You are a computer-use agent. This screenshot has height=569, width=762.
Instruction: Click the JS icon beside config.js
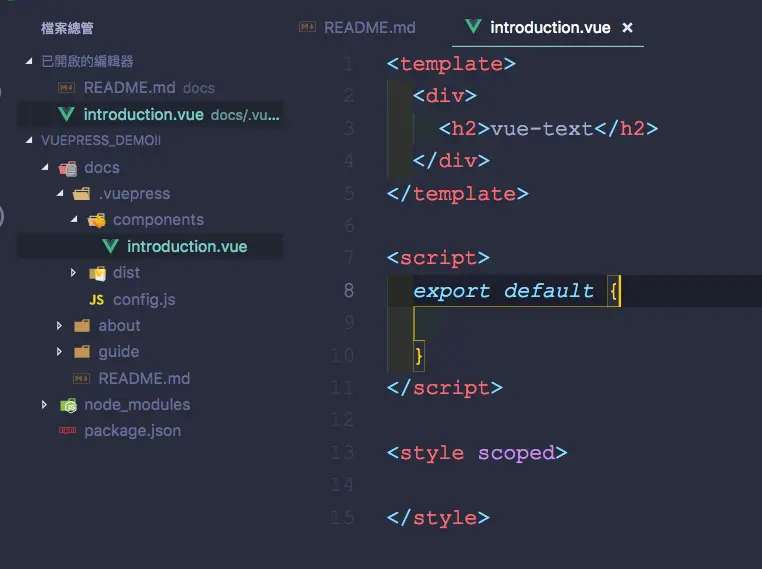point(96,300)
